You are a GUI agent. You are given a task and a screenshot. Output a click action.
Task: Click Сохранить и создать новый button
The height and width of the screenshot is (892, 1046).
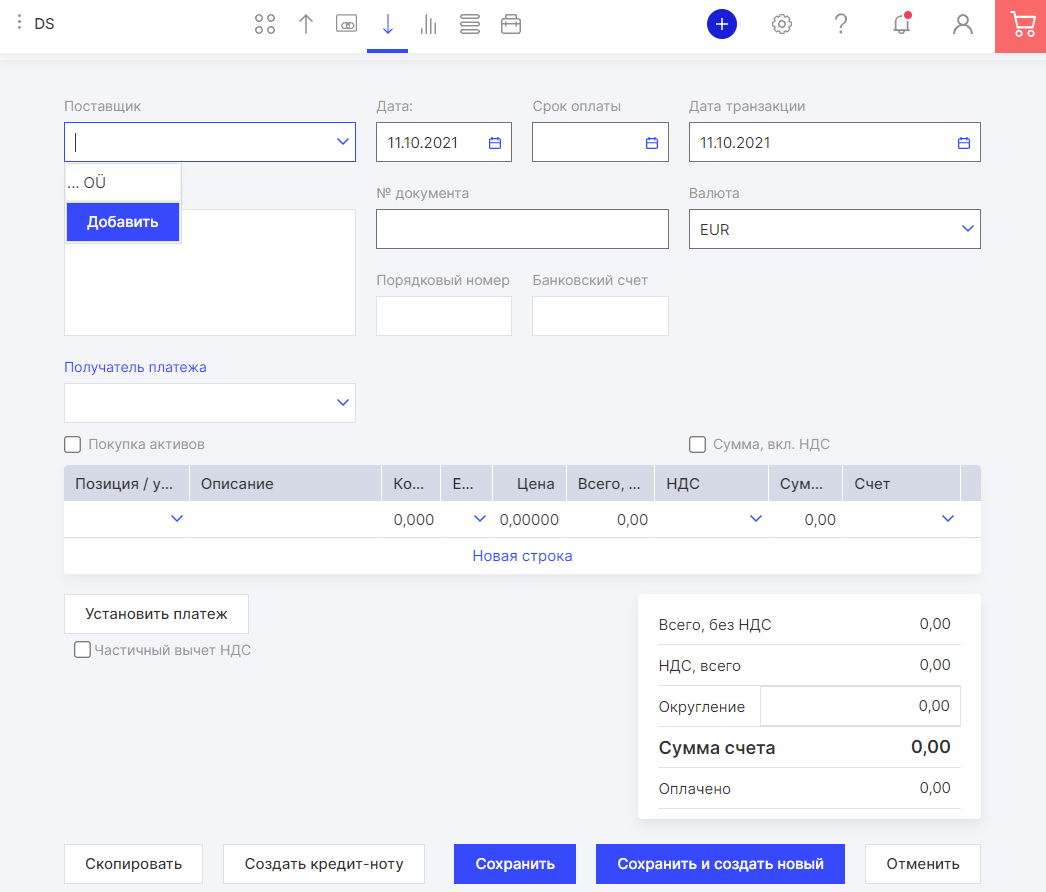(720, 864)
